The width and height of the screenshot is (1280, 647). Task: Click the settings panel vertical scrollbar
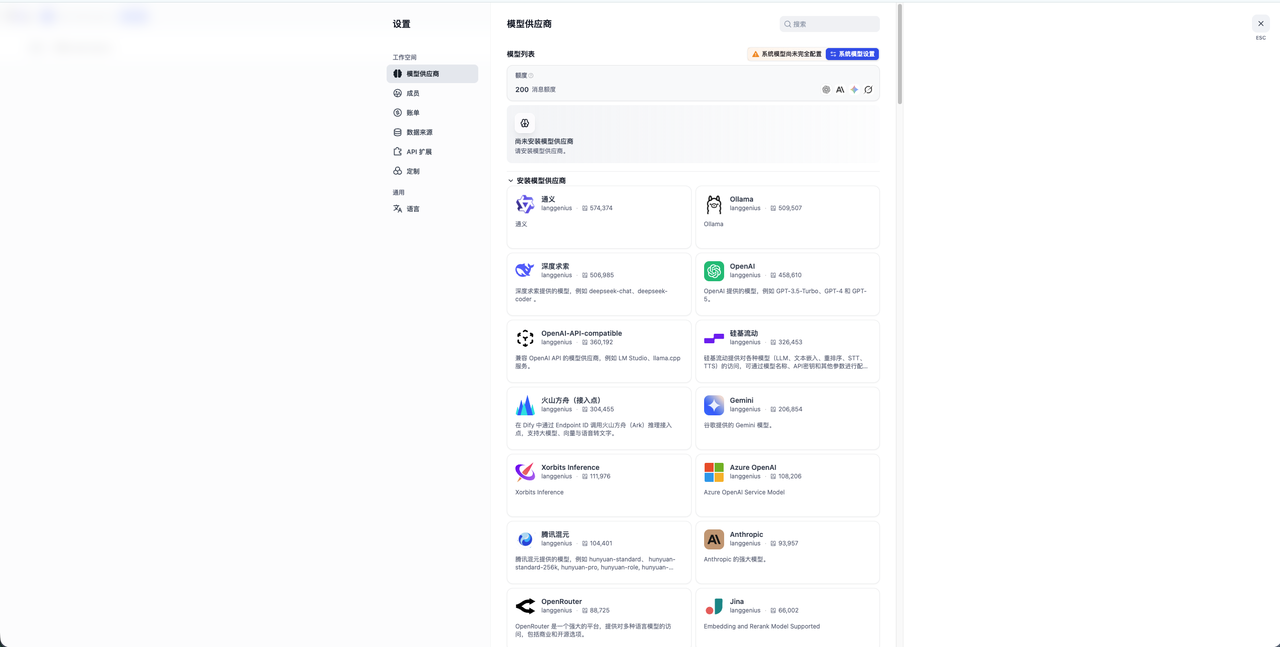900,55
